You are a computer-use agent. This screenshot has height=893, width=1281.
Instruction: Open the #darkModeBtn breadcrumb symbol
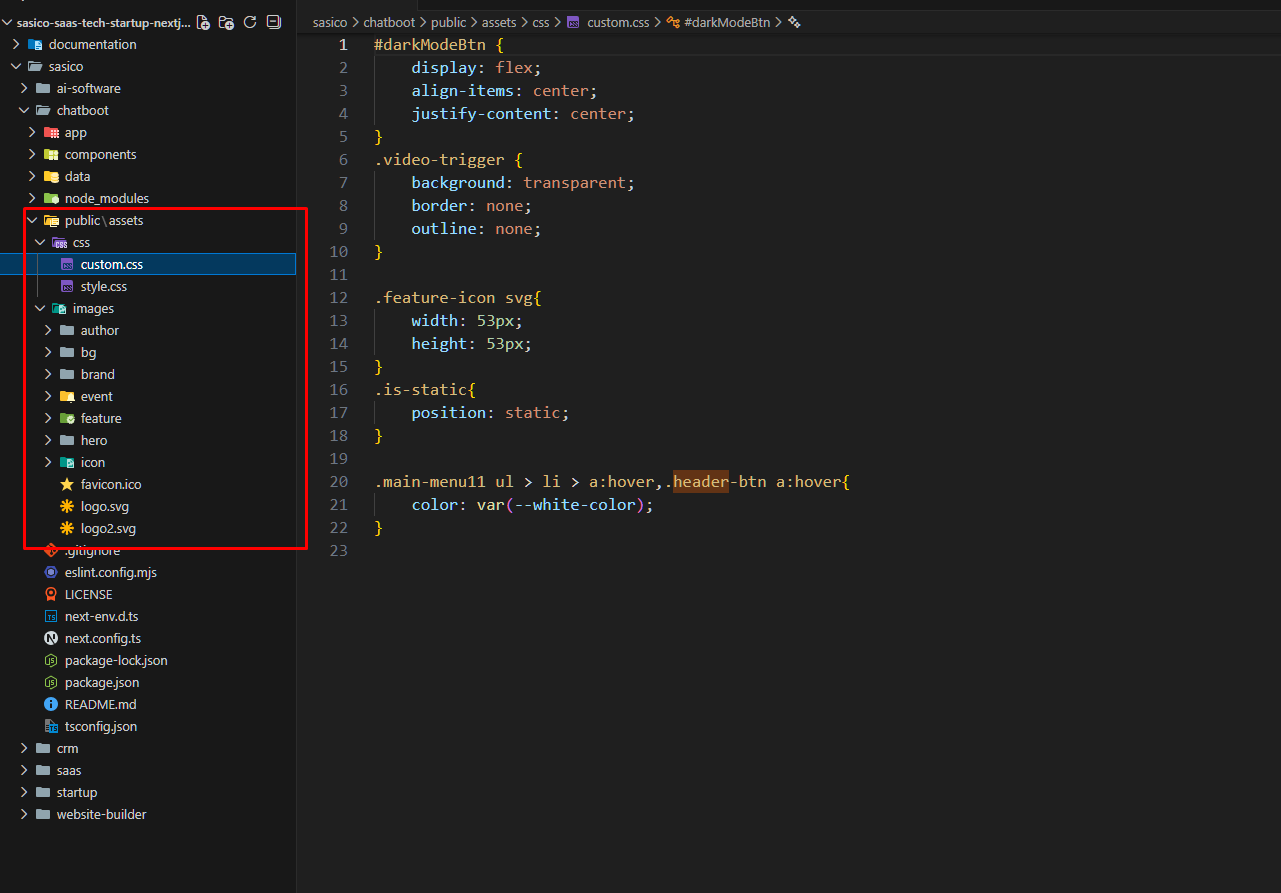pyautogui.click(x=727, y=22)
